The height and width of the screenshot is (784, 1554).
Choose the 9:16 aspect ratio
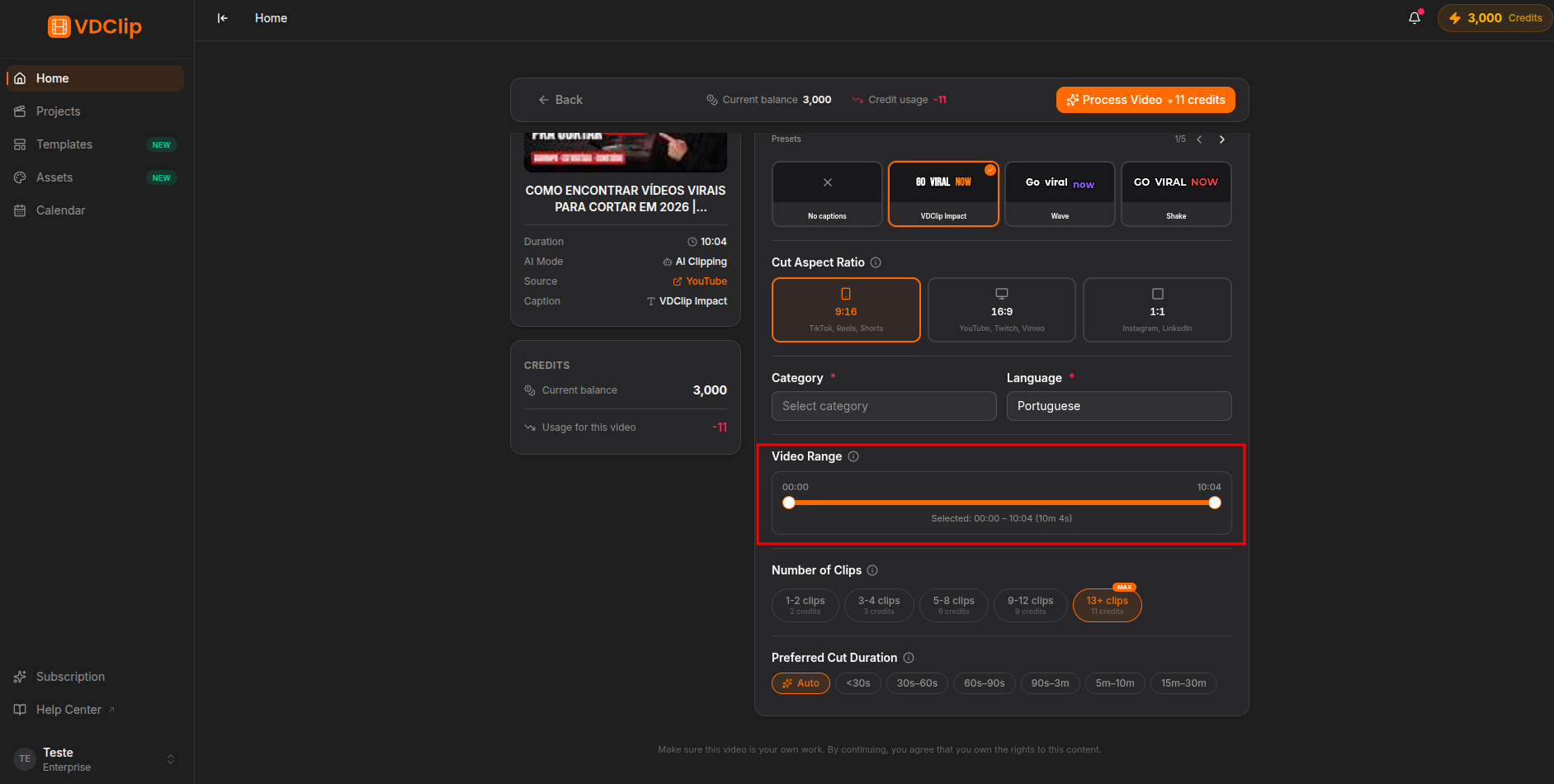point(846,309)
